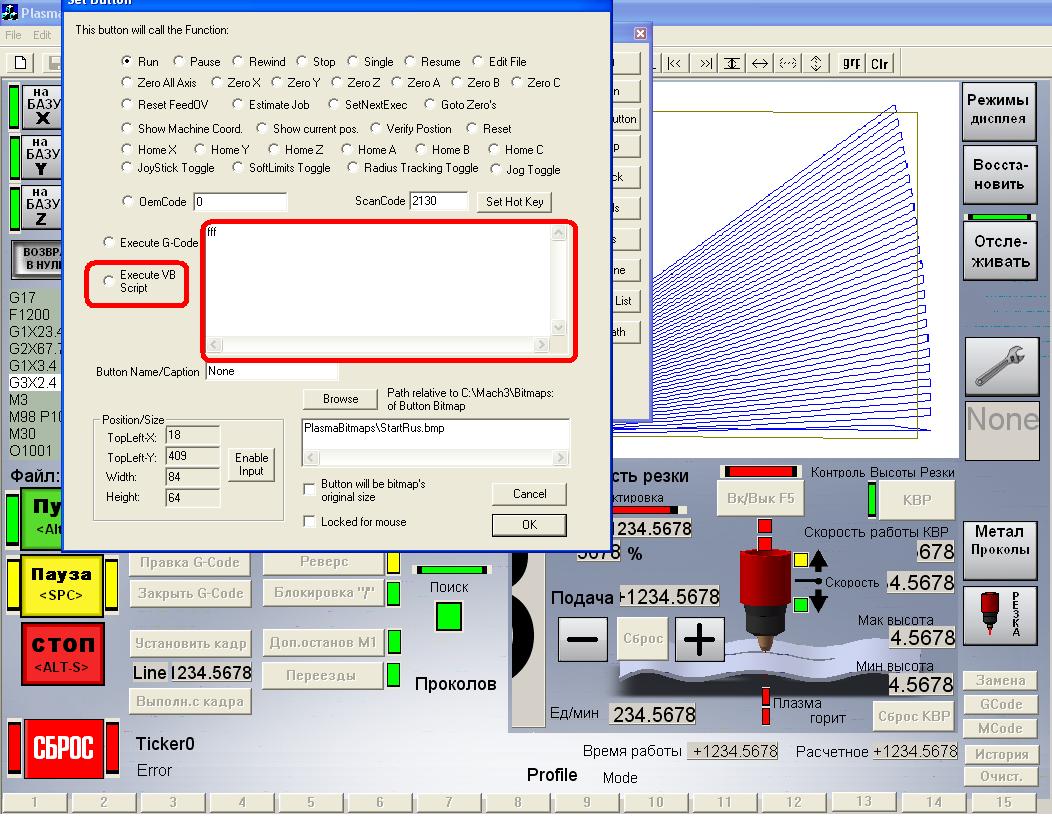
Task: Click the jump-to-start |<< toolbar icon
Action: [x=675, y=64]
